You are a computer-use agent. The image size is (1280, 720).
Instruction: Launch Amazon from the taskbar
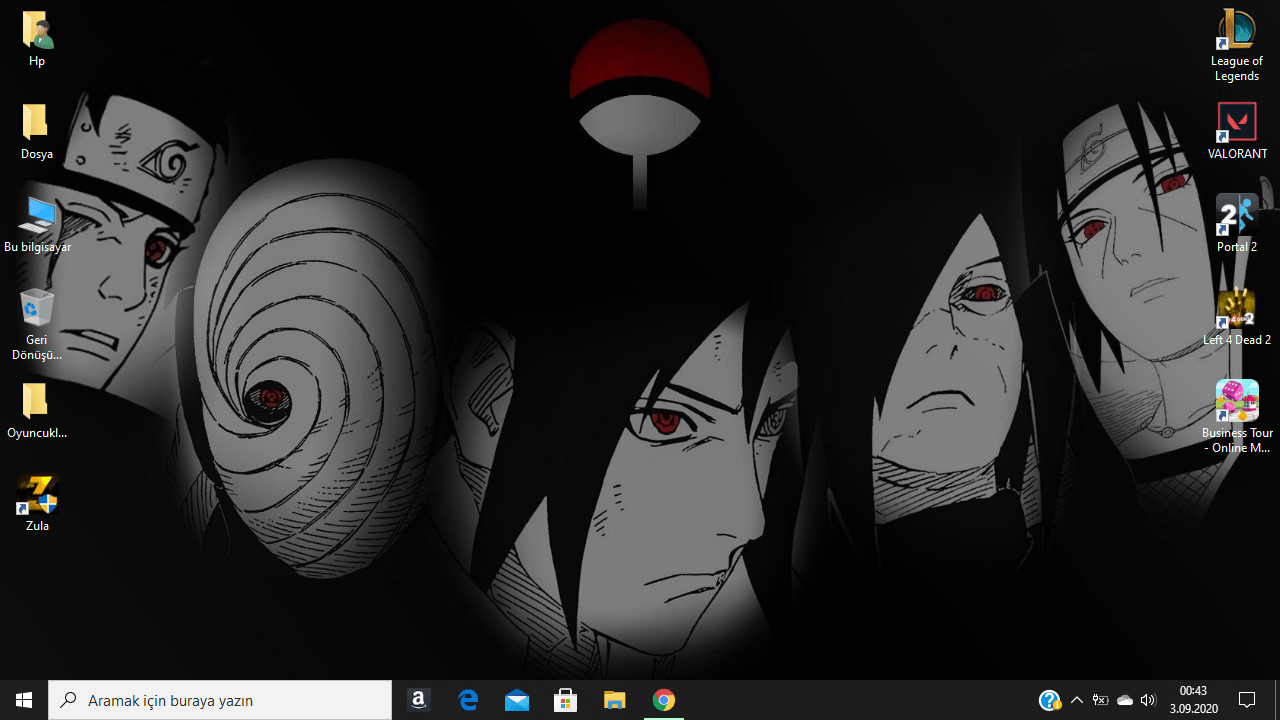point(419,700)
